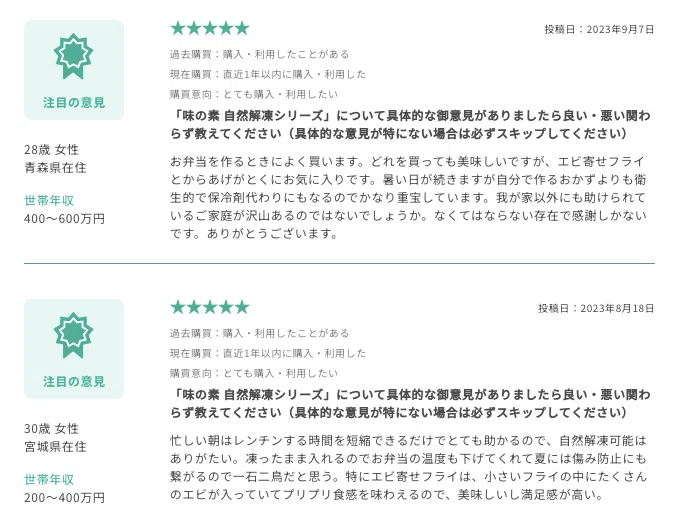
Task: Click the second review's bold question heading
Action: tap(410, 403)
